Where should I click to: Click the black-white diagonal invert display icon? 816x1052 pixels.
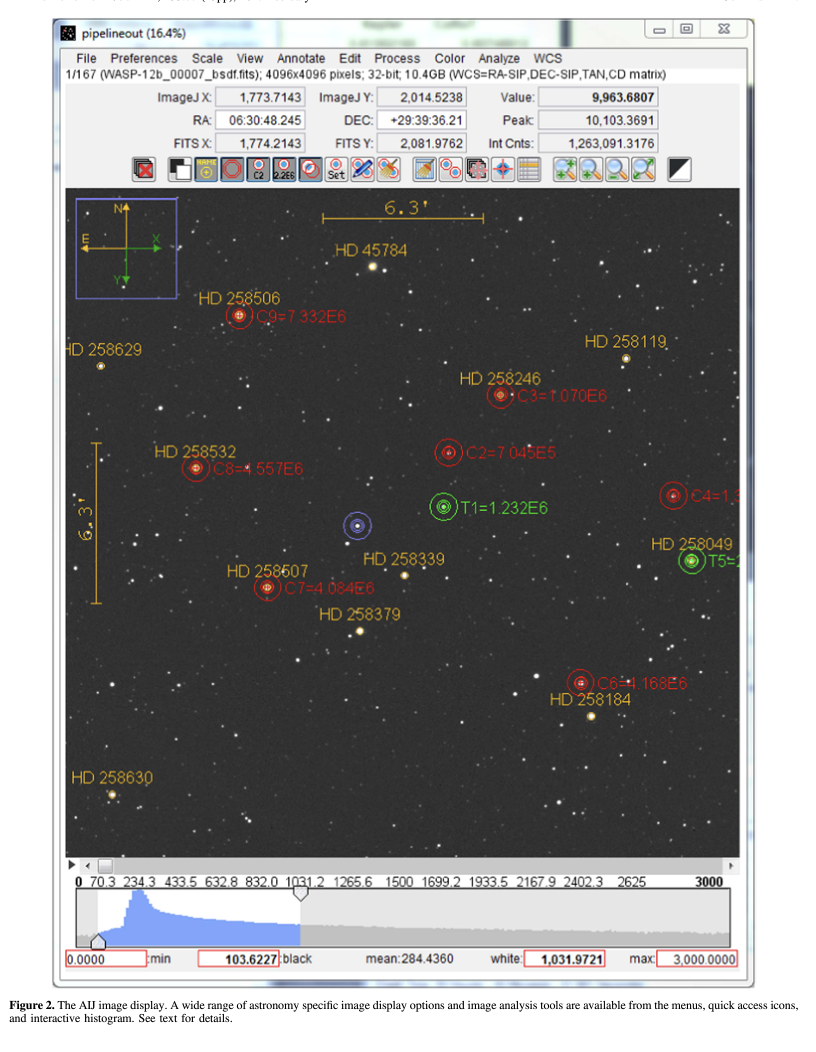pyautogui.click(x=680, y=170)
